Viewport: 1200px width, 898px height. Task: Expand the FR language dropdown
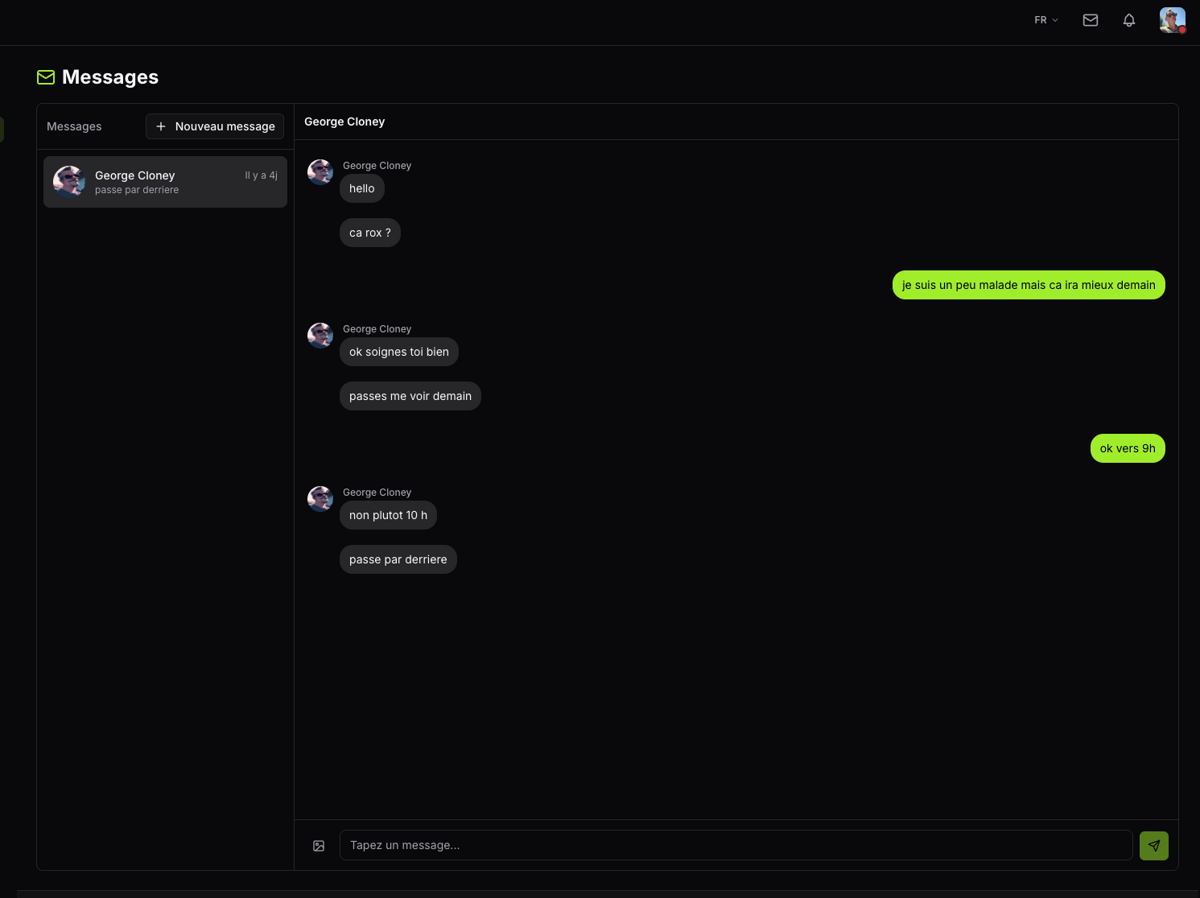point(1046,20)
